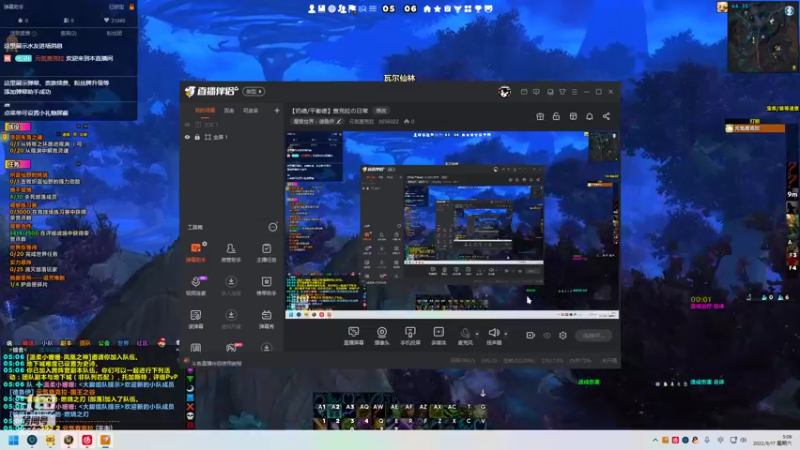Add a 多媒体 media source
Image resolution: width=800 pixels, height=450 pixels.
438,336
